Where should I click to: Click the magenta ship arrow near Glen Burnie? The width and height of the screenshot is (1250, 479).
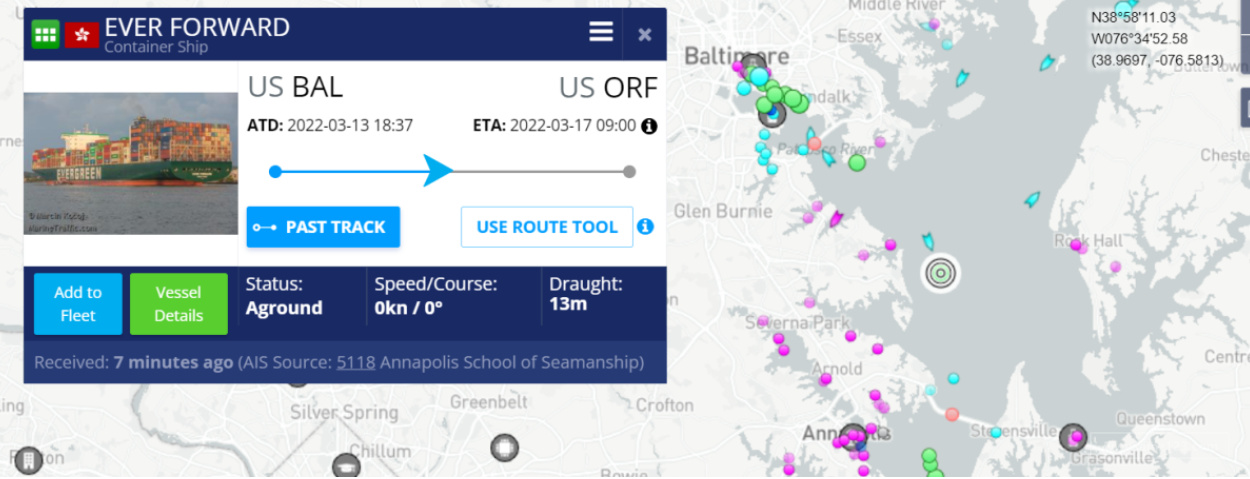(836, 218)
